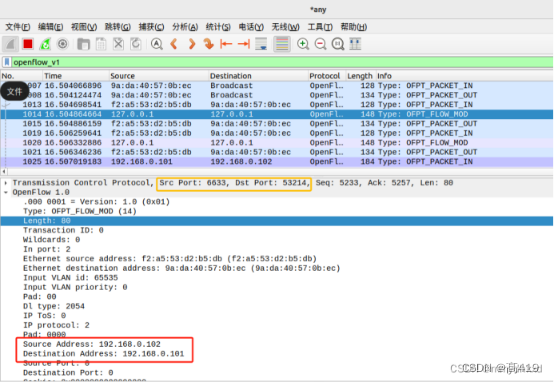
Task: Toggle packet list colorize rules icon
Action: (282, 44)
